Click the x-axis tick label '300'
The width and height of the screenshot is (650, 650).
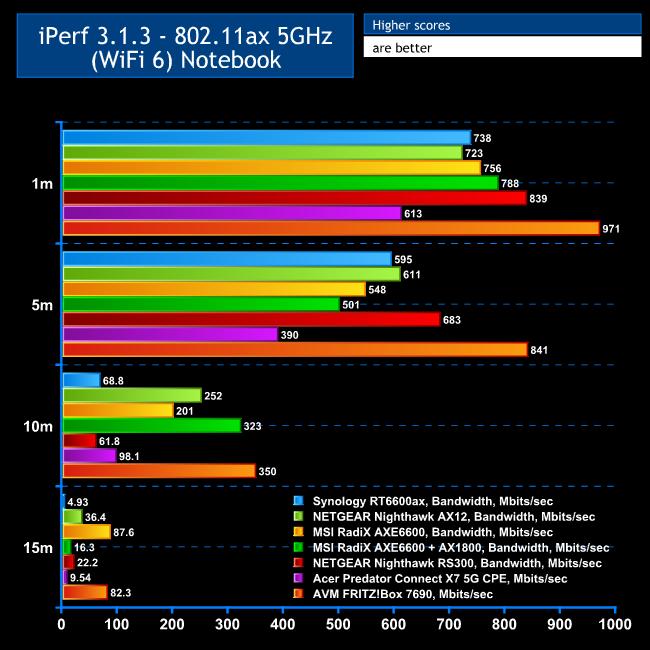[227, 624]
